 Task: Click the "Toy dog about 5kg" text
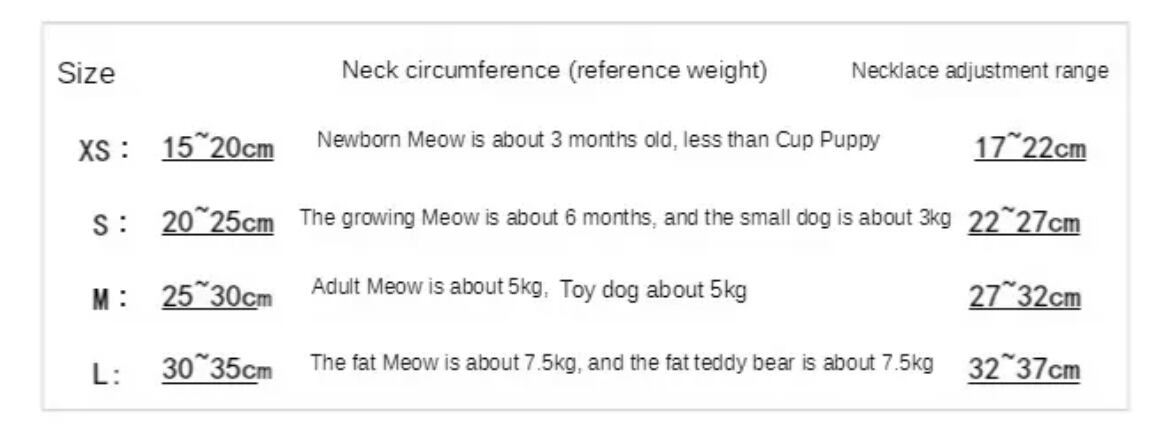(653, 291)
